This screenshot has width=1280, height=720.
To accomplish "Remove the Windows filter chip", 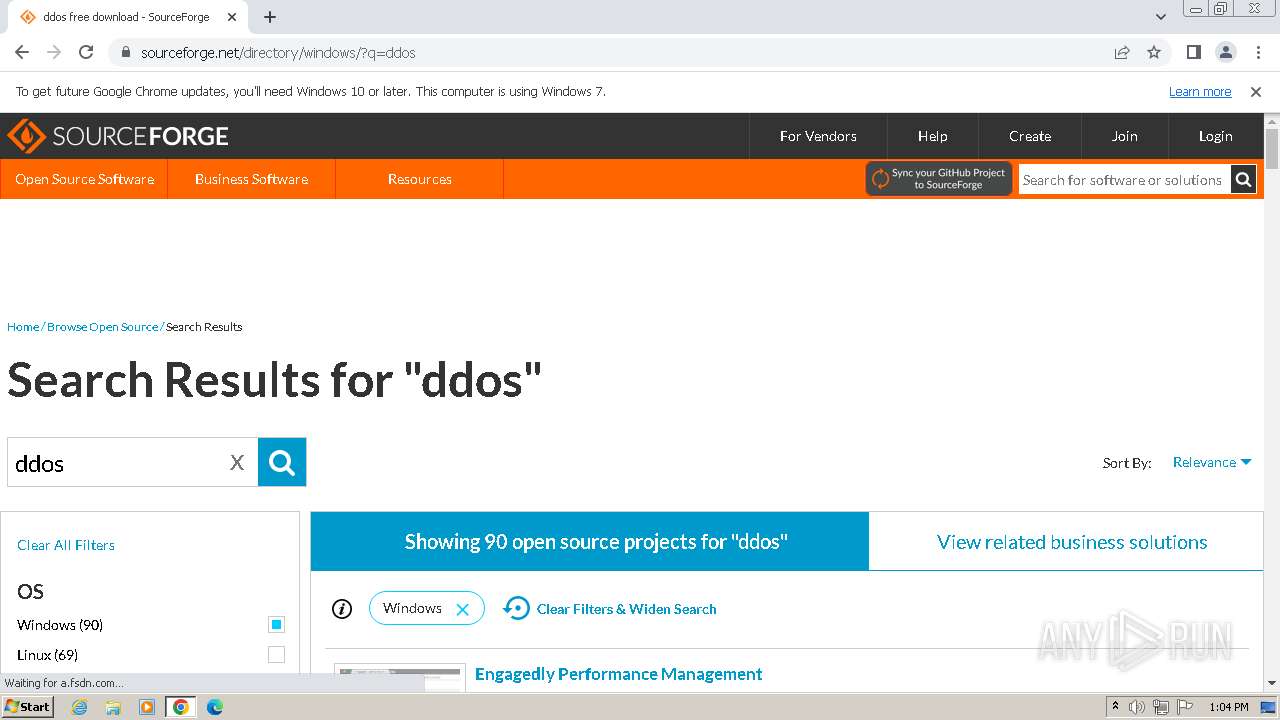I will pos(462,609).
